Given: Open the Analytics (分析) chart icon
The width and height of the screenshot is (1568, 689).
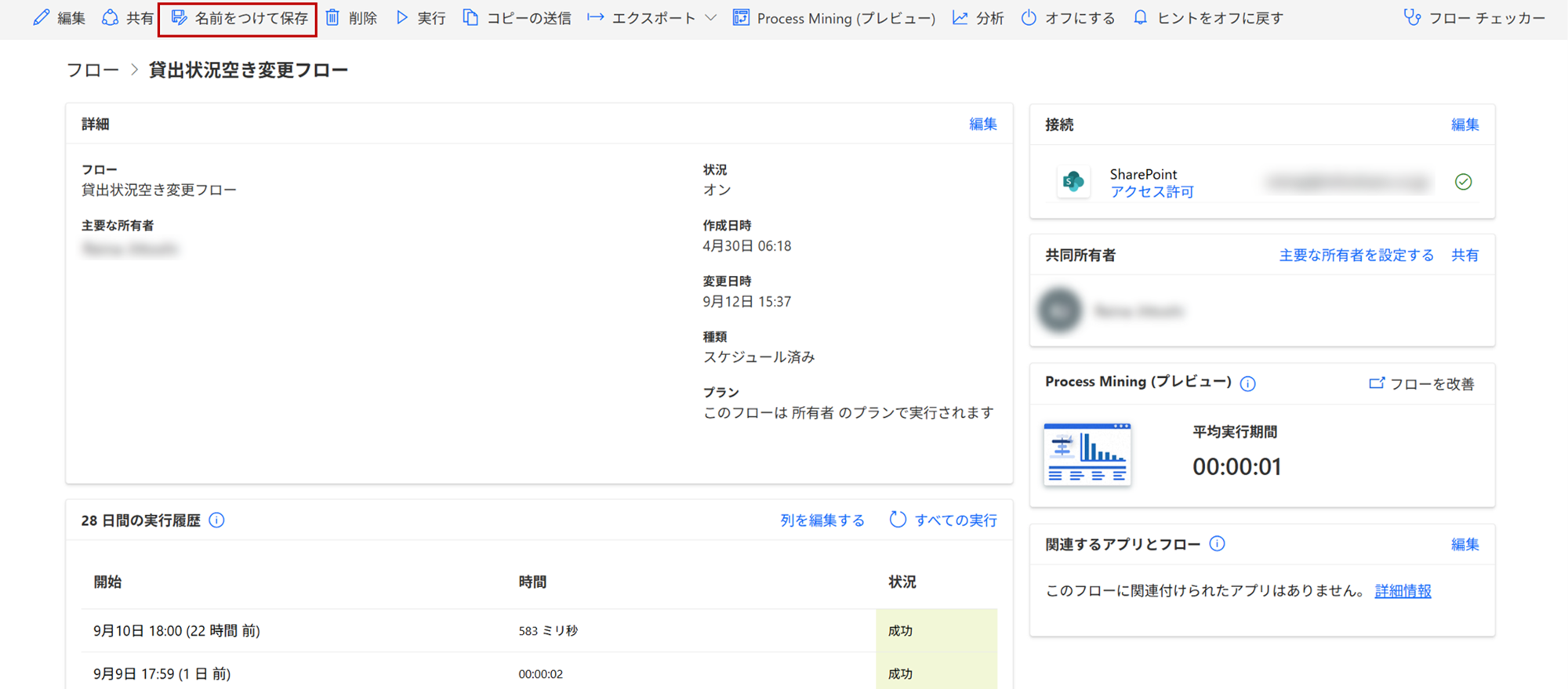Looking at the screenshot, I should [x=960, y=17].
